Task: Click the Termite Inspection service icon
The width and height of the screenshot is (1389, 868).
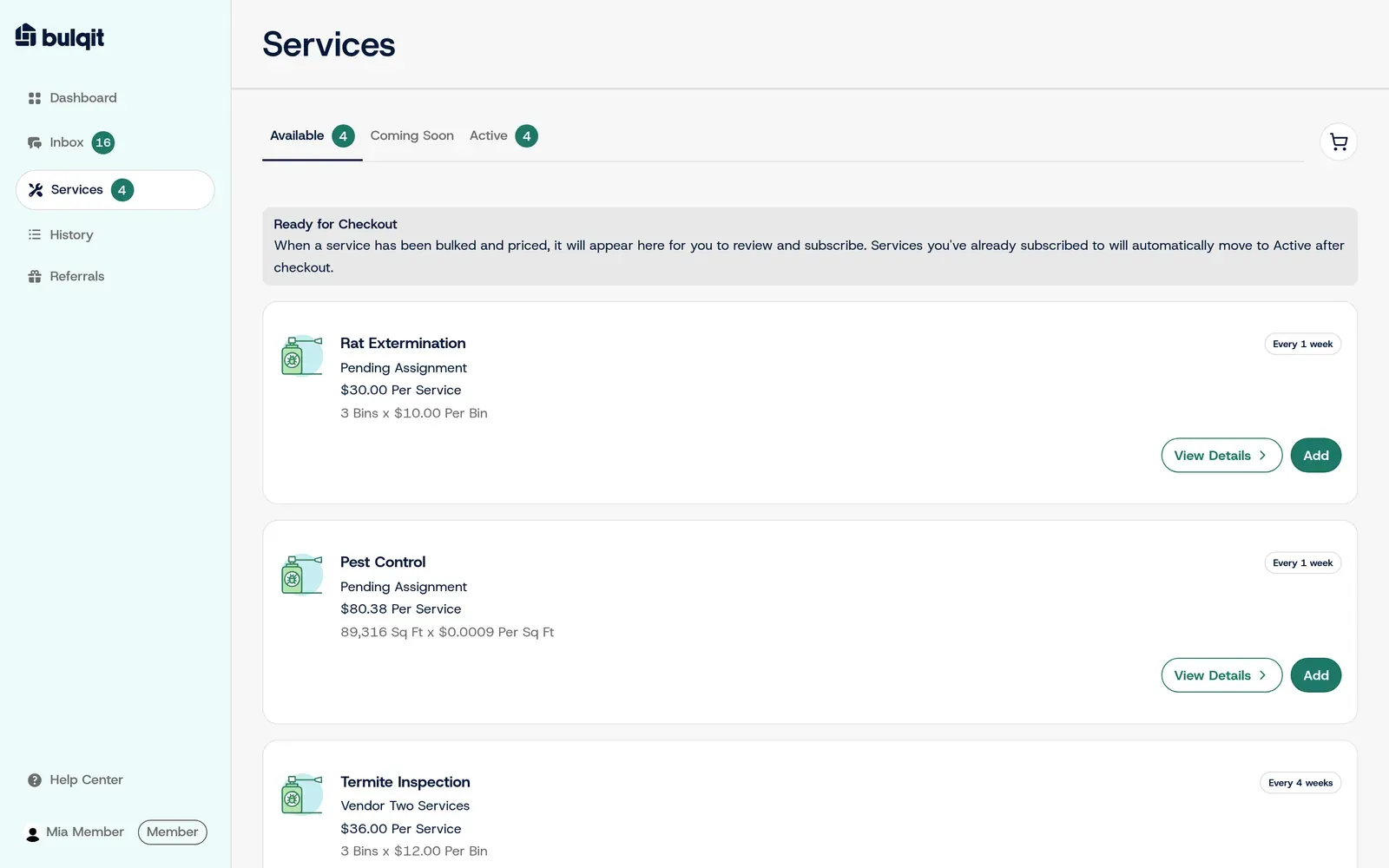Action: (301, 794)
